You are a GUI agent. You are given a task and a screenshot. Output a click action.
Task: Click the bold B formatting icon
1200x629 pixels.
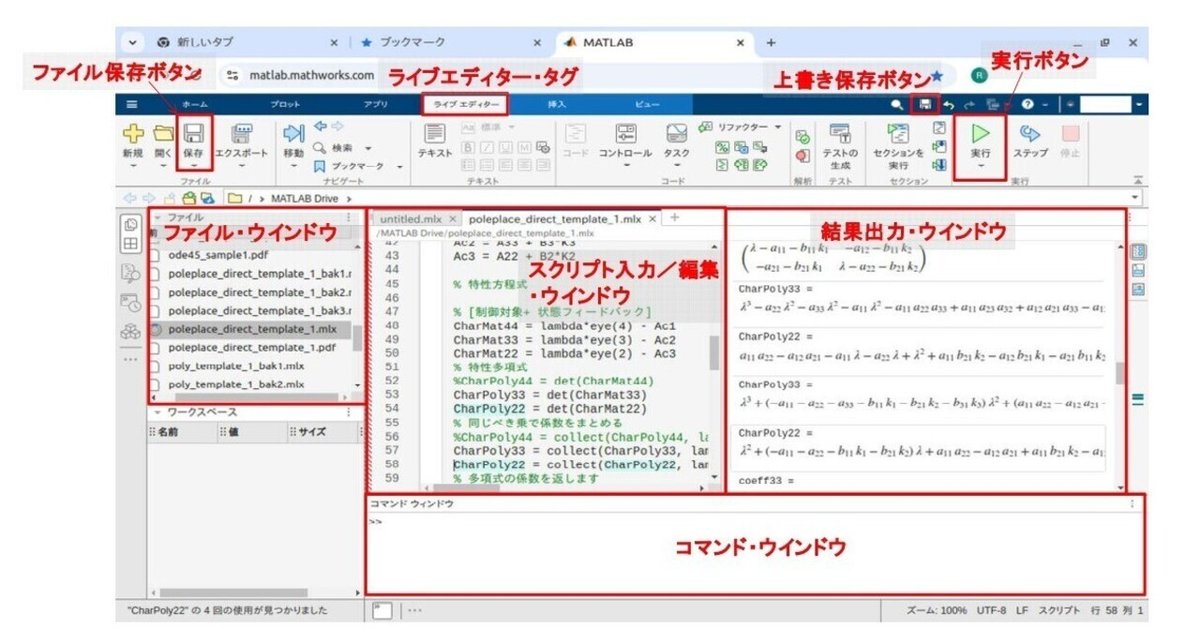(x=468, y=146)
